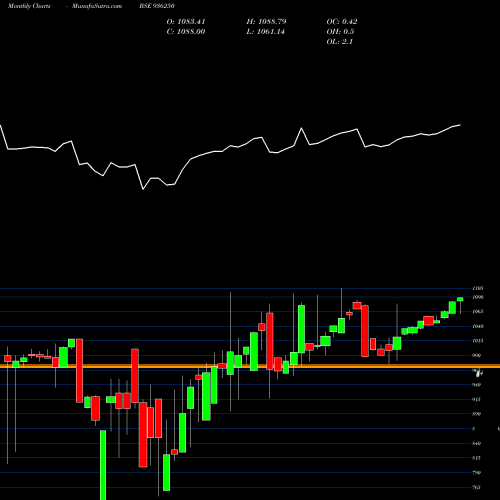Click the 1105 price axis label
500x500 pixels.
pos(478,288)
